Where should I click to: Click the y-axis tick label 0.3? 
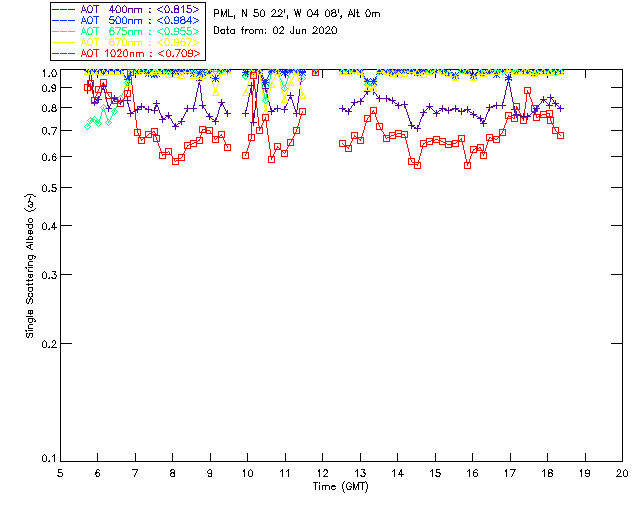click(x=46, y=275)
